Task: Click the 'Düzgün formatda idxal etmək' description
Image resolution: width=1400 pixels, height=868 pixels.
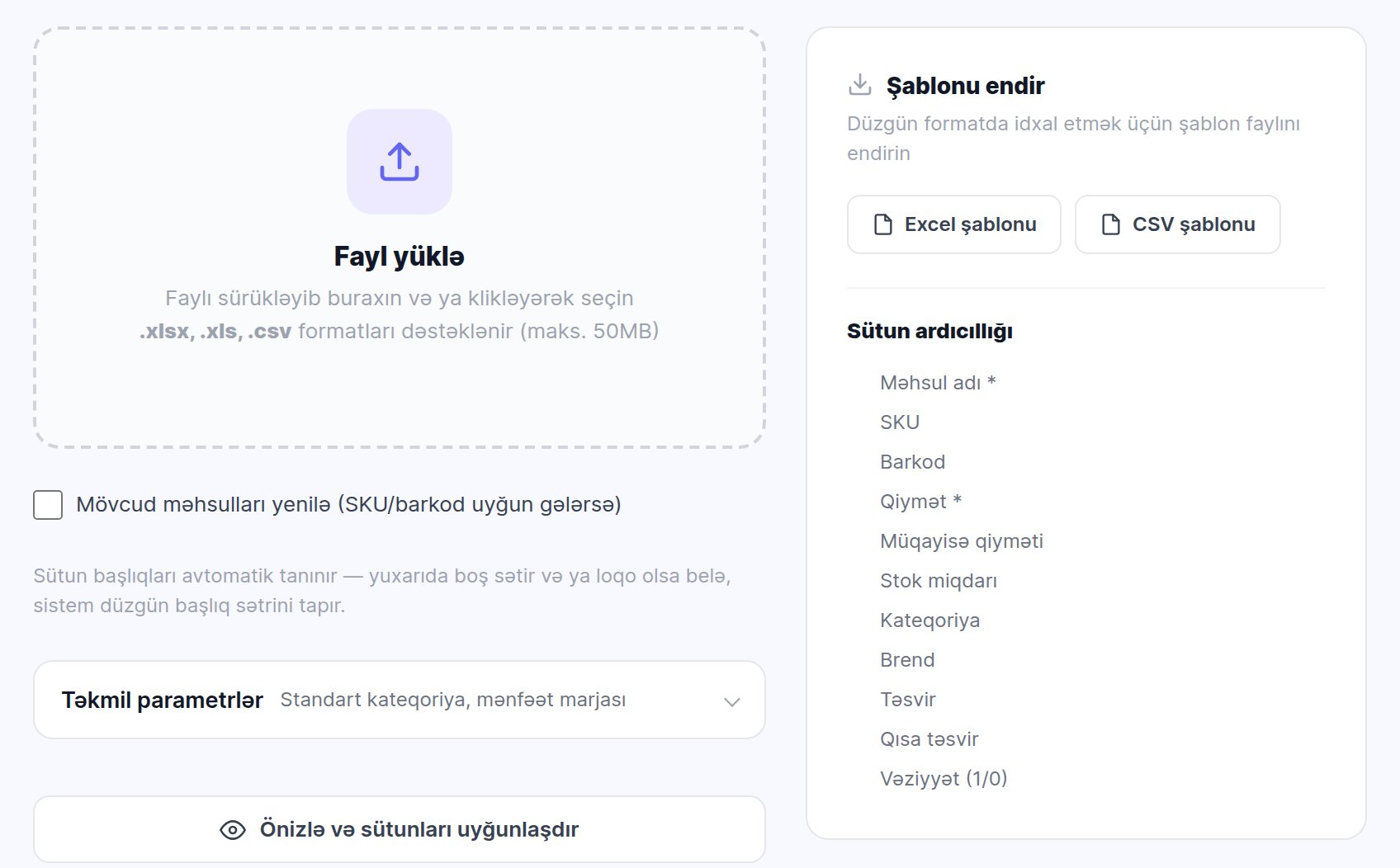Action: coord(1073,139)
